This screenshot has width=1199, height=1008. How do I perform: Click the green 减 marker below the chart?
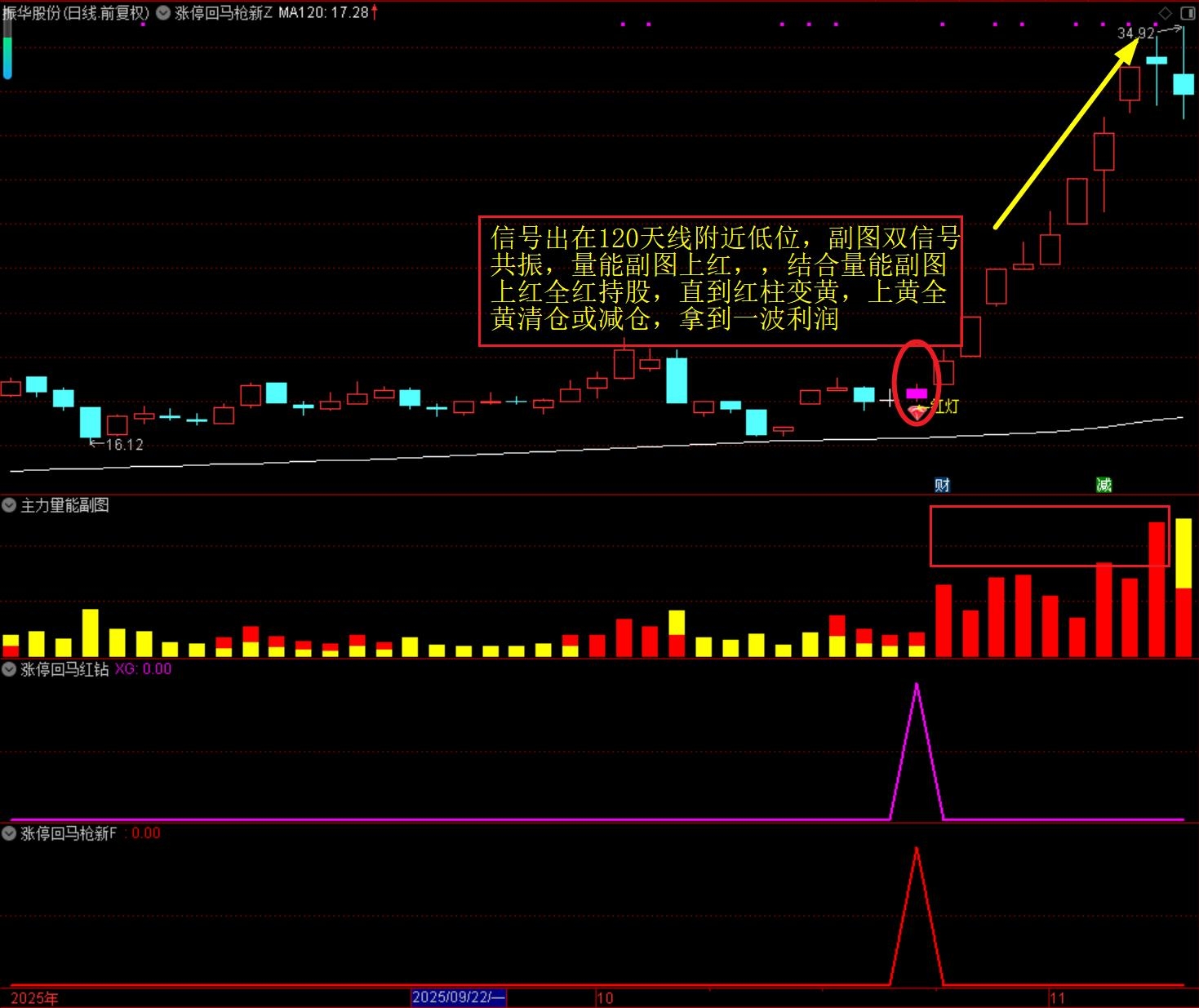pyautogui.click(x=1104, y=485)
